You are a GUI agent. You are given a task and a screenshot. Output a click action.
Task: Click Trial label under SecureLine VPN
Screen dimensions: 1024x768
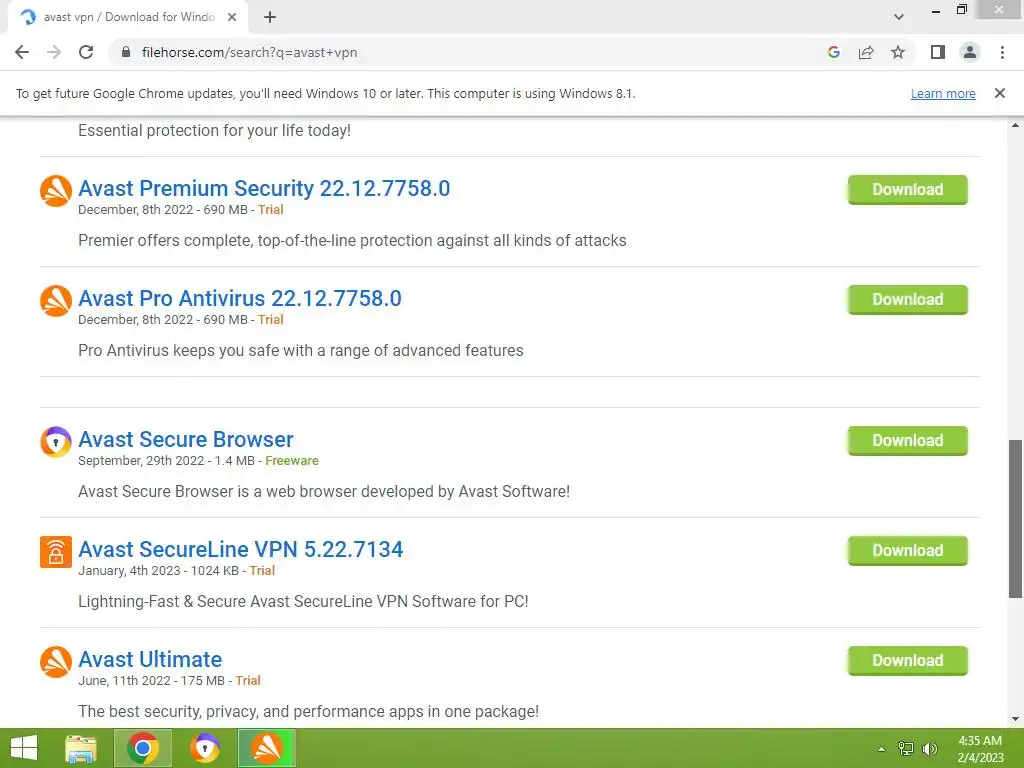click(262, 570)
